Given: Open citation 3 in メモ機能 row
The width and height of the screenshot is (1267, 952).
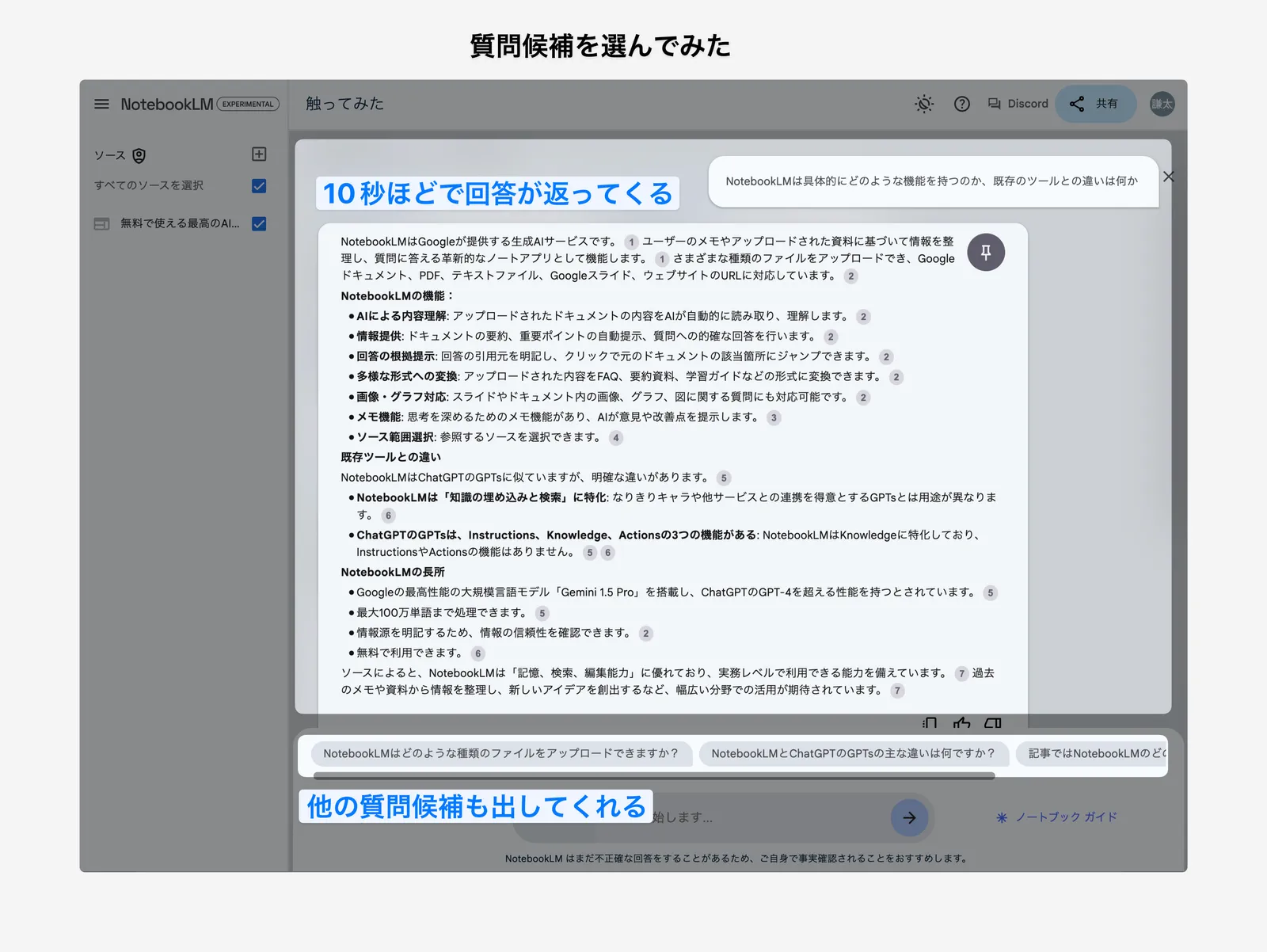Looking at the screenshot, I should point(774,417).
